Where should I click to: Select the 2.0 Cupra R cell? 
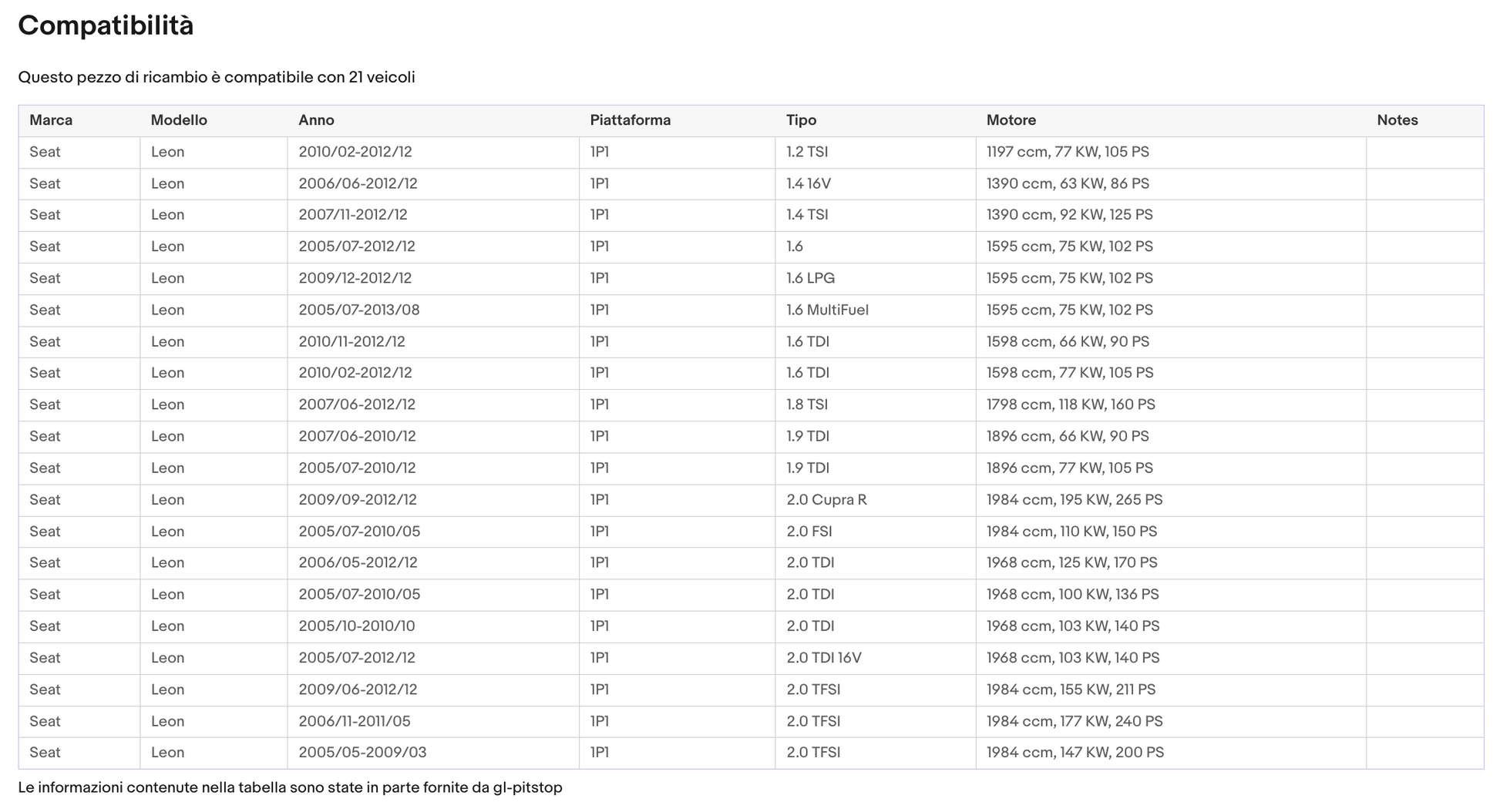tap(826, 499)
